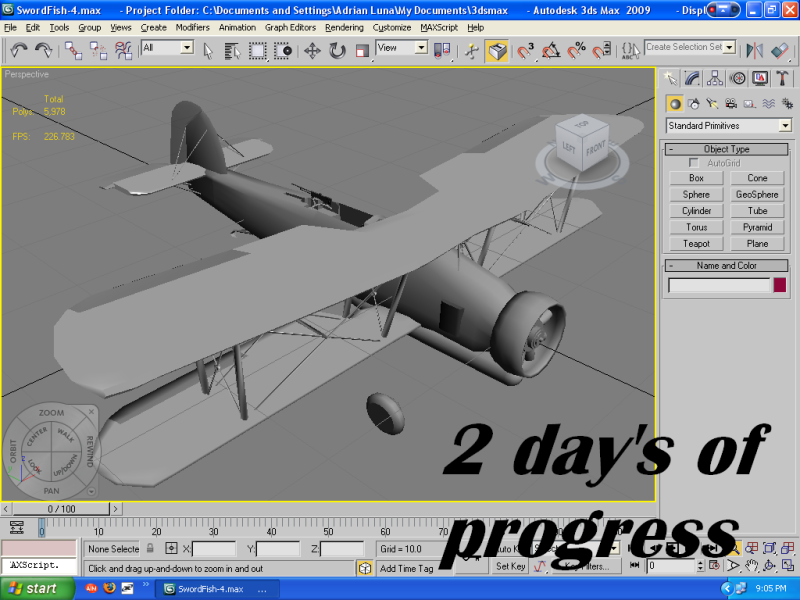Click the GeoSphere button
Viewport: 800px width, 600px height.
click(x=757, y=195)
